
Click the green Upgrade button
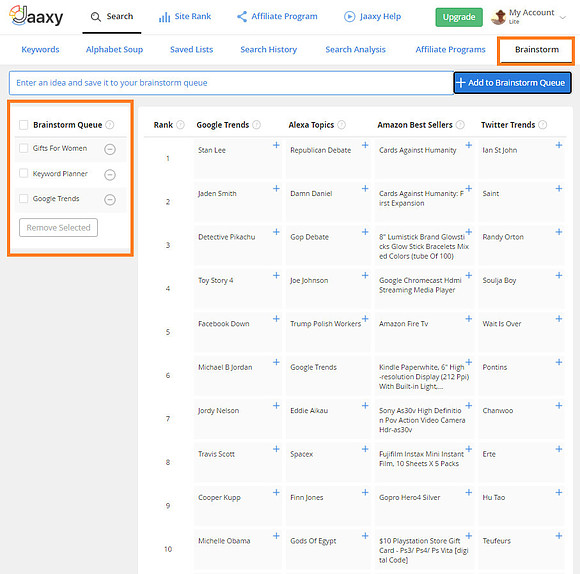pyautogui.click(x=459, y=17)
